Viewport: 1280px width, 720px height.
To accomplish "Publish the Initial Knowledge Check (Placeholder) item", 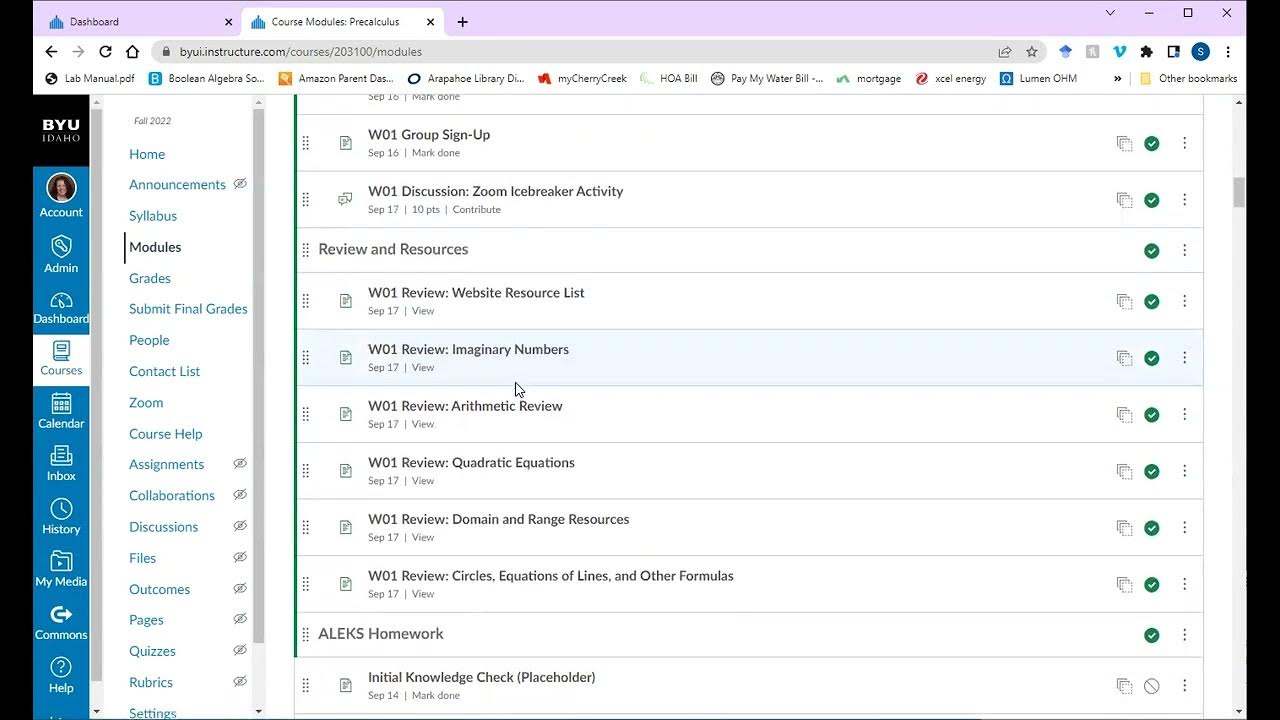I will [x=1152, y=686].
